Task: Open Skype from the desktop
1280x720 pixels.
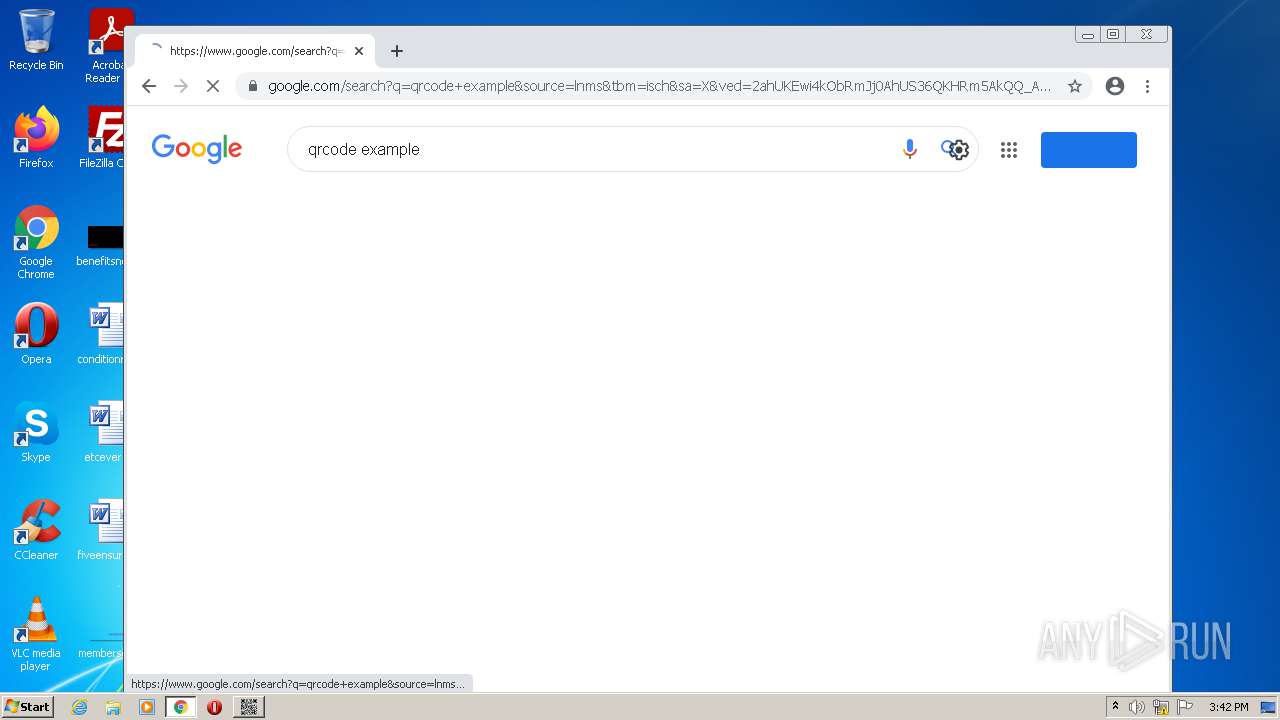Action: point(36,432)
